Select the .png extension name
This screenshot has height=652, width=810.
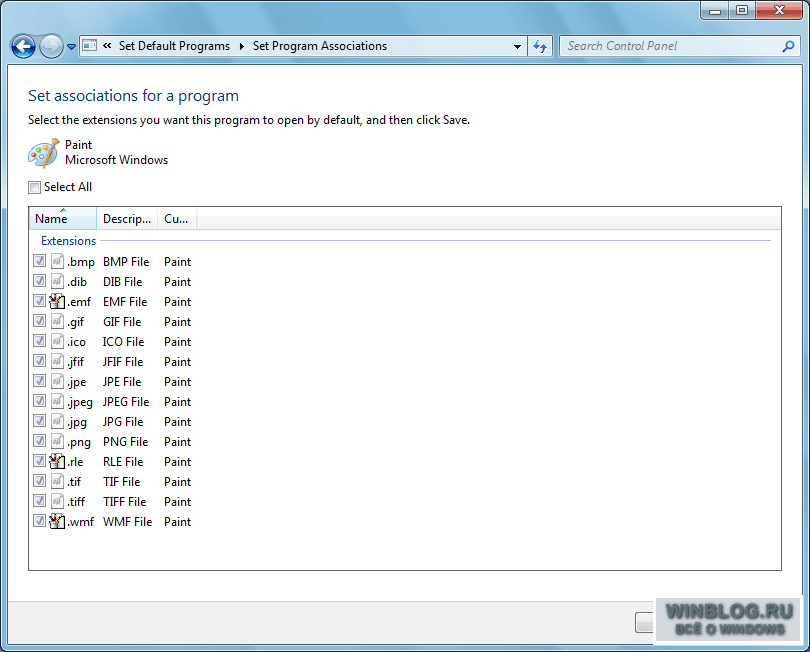coord(79,443)
